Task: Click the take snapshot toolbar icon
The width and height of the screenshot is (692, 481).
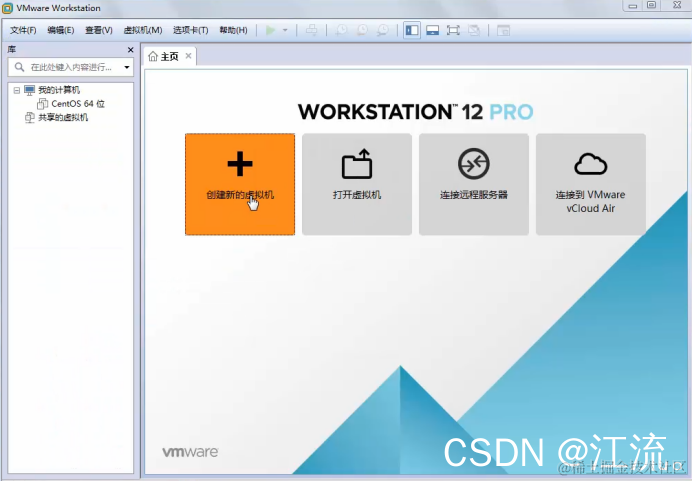Action: pos(341,30)
